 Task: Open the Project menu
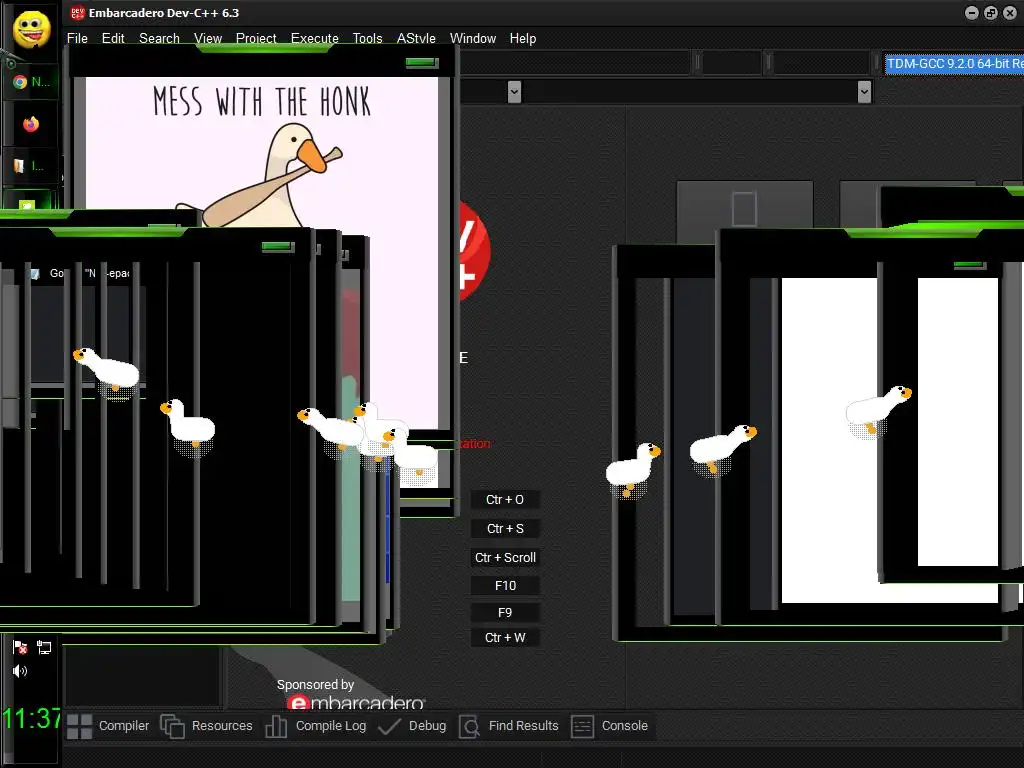pyautogui.click(x=256, y=39)
